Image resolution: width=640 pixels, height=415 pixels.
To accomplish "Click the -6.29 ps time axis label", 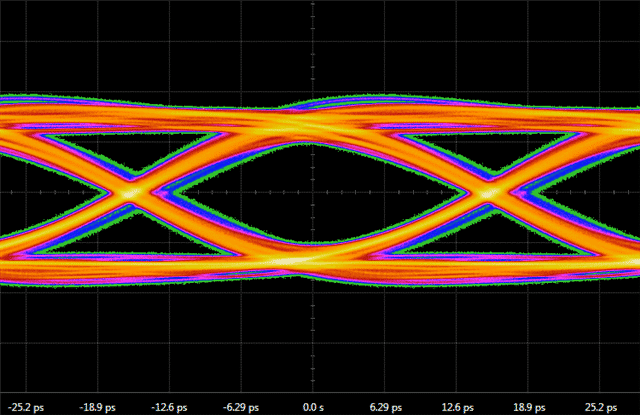I will click(x=241, y=407).
